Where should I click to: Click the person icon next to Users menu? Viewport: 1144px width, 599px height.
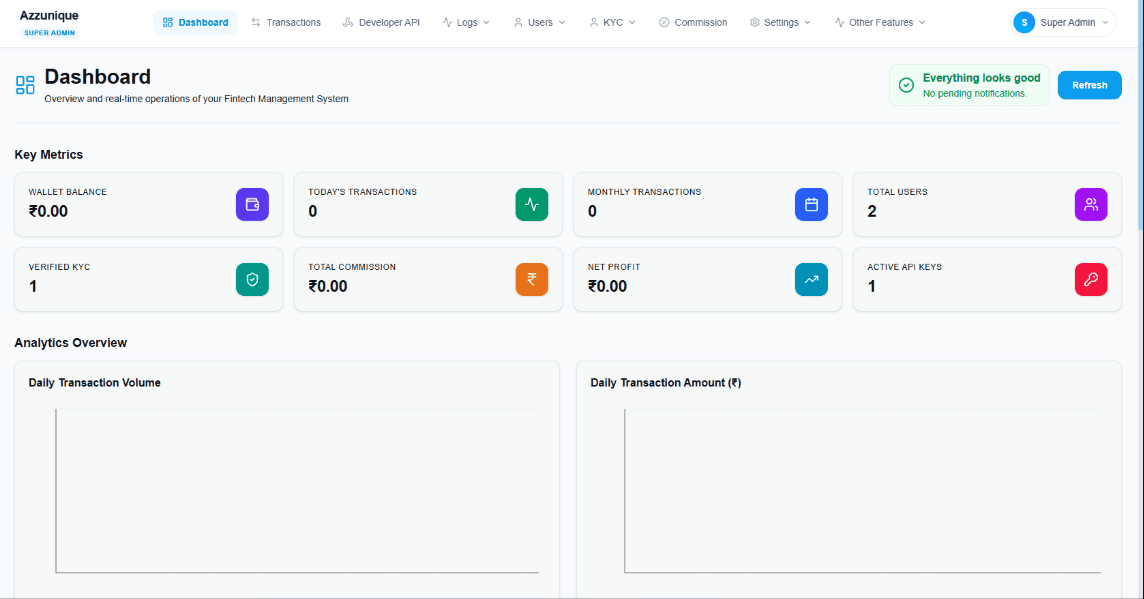point(518,23)
